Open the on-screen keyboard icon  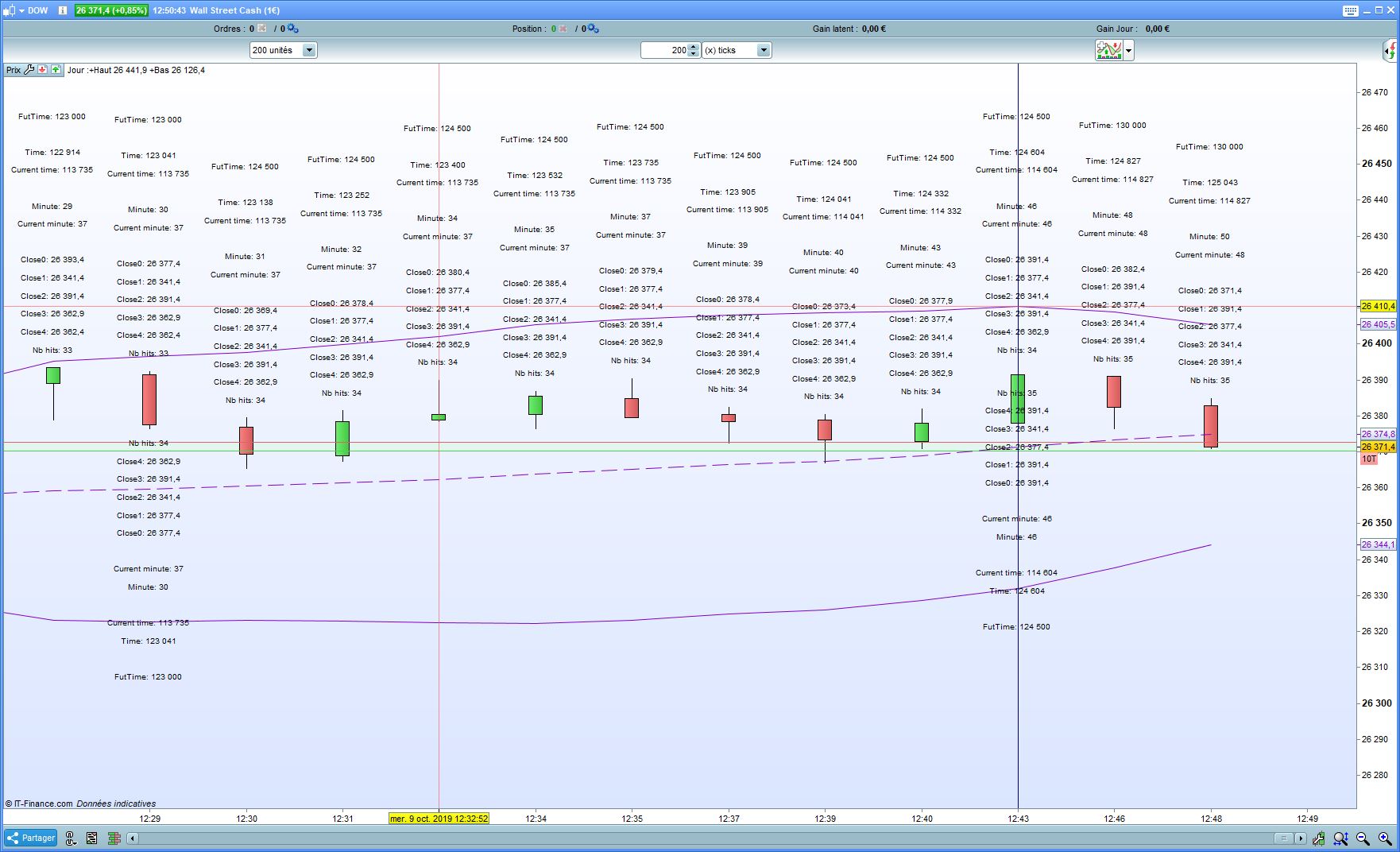pyautogui.click(x=1351, y=10)
